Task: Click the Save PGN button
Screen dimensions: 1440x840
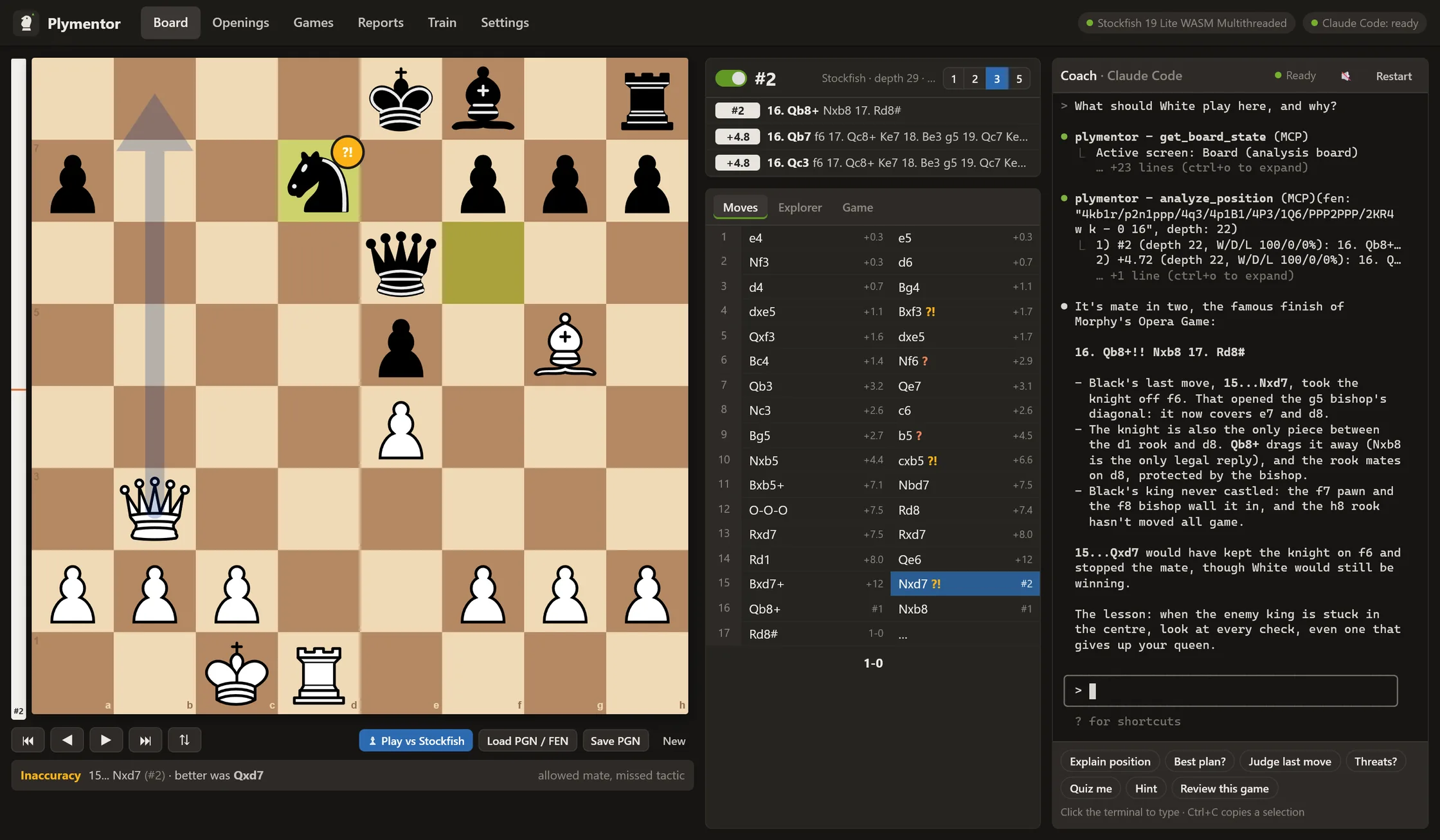Action: (x=615, y=740)
